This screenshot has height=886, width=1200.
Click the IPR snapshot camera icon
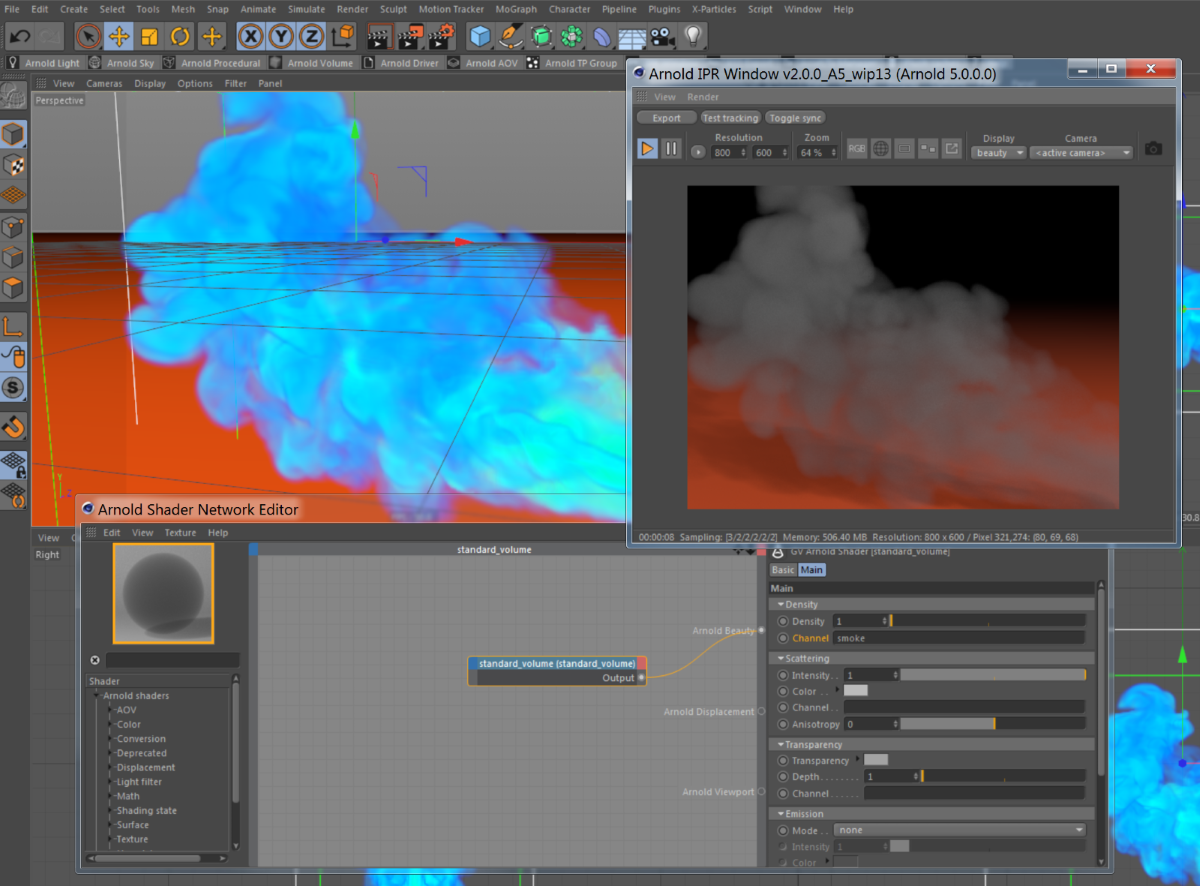1153,148
